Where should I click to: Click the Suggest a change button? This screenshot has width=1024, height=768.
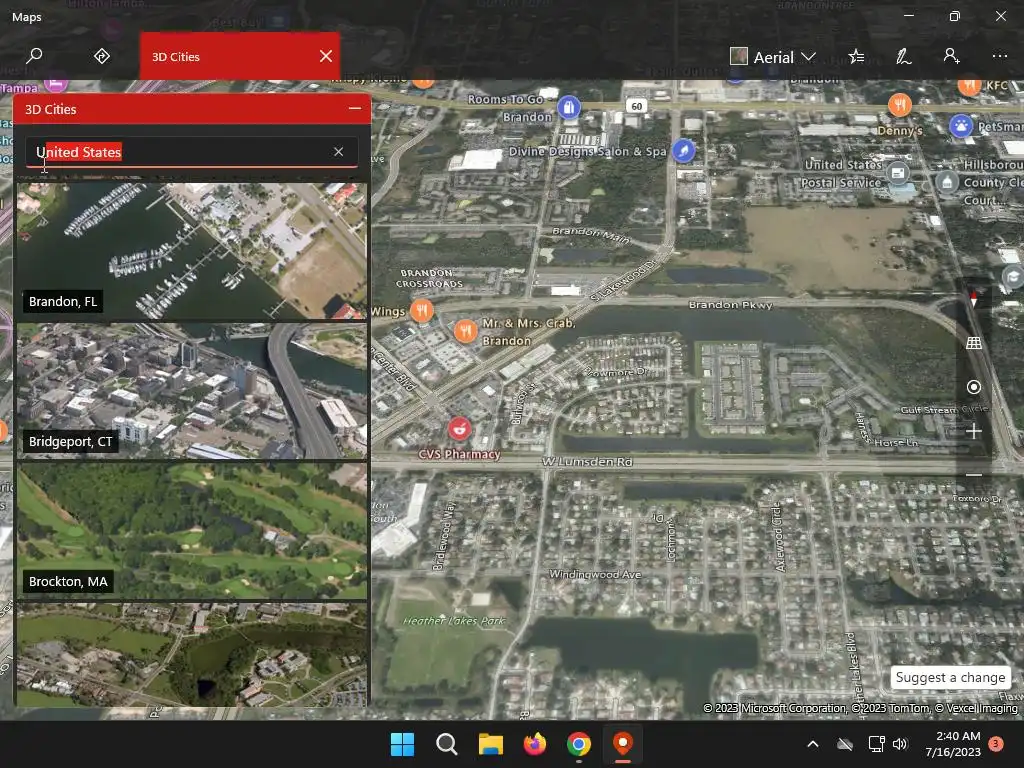pos(950,677)
